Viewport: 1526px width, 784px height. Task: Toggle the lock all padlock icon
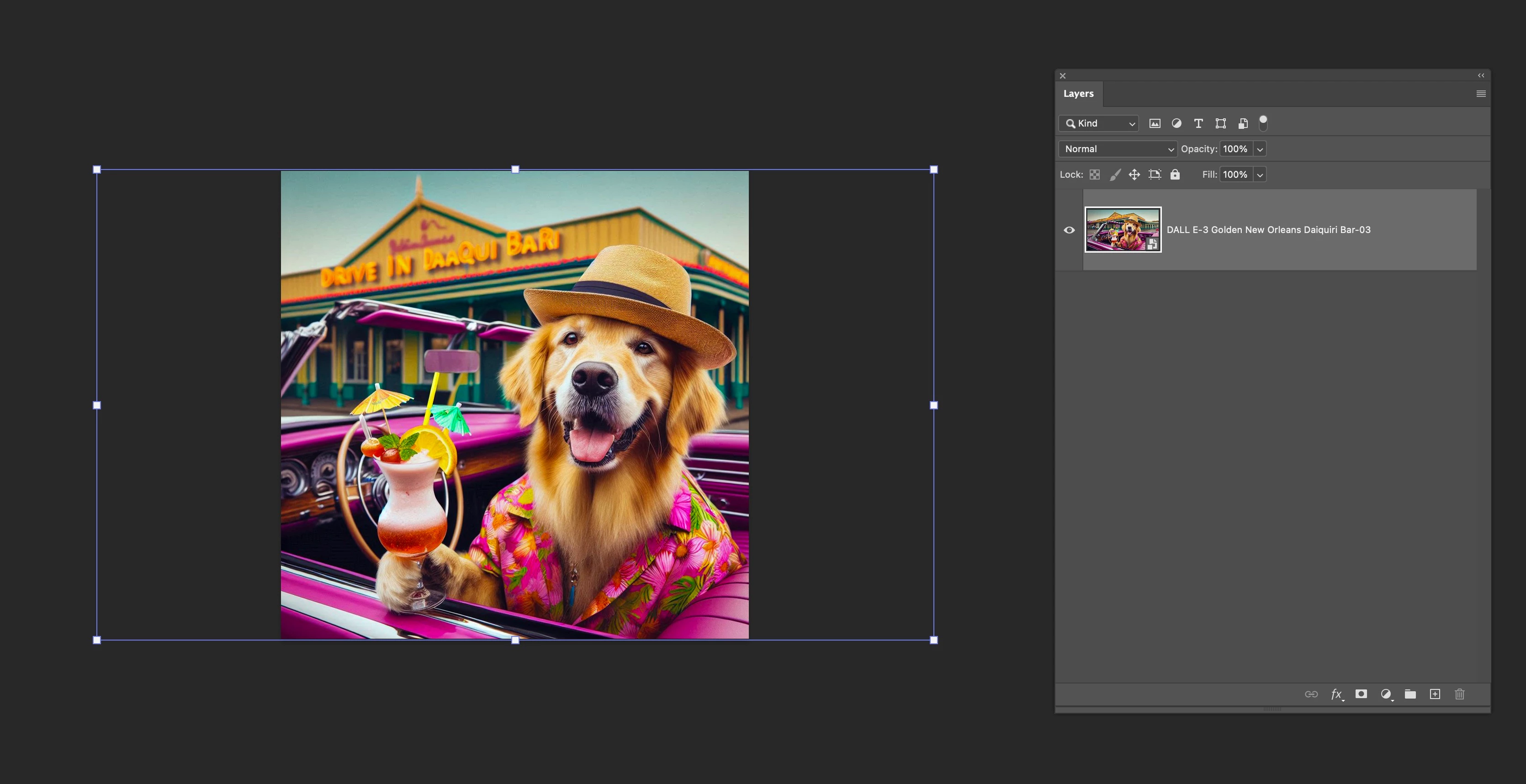1175,174
